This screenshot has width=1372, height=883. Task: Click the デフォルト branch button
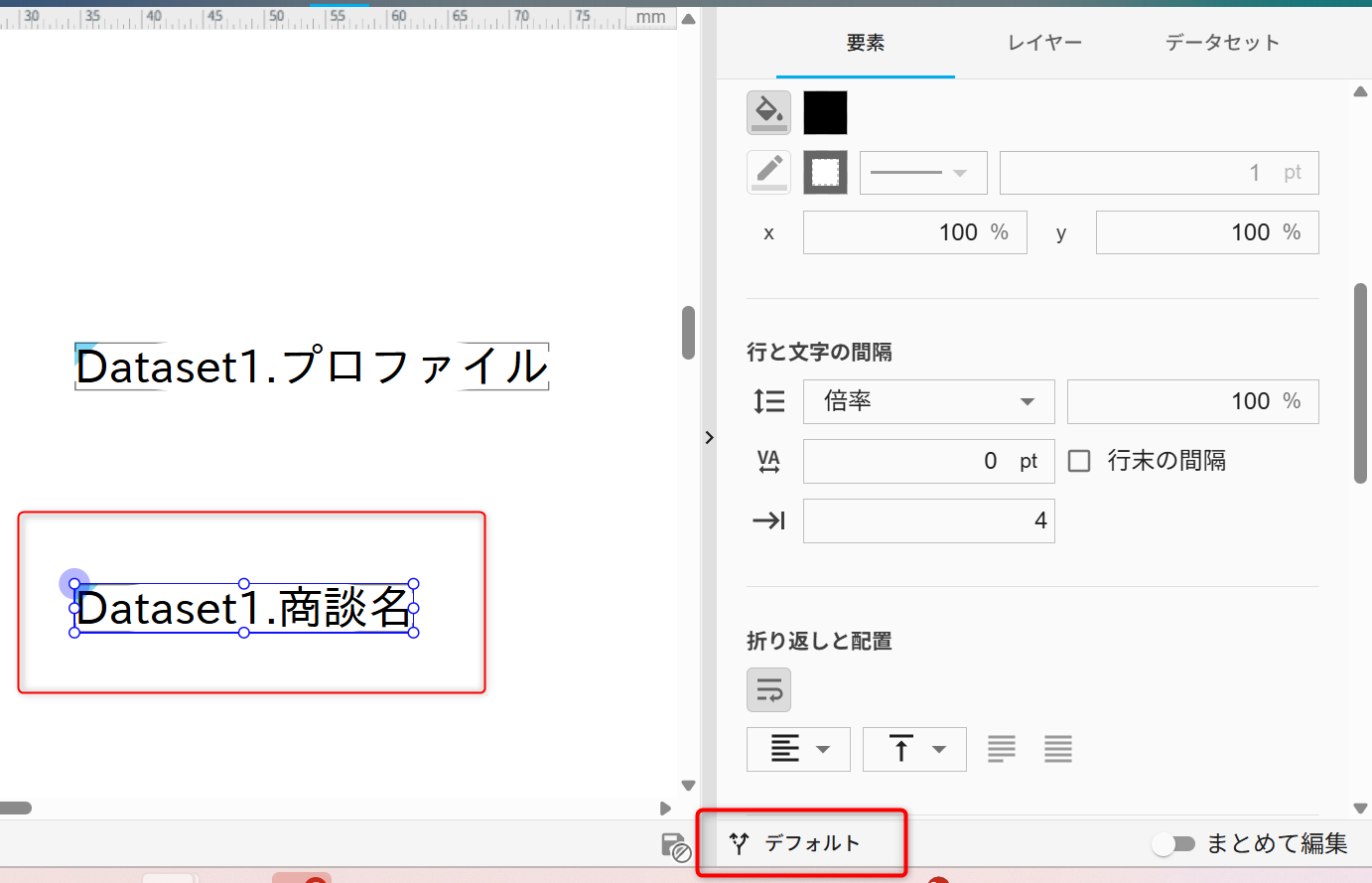[794, 843]
